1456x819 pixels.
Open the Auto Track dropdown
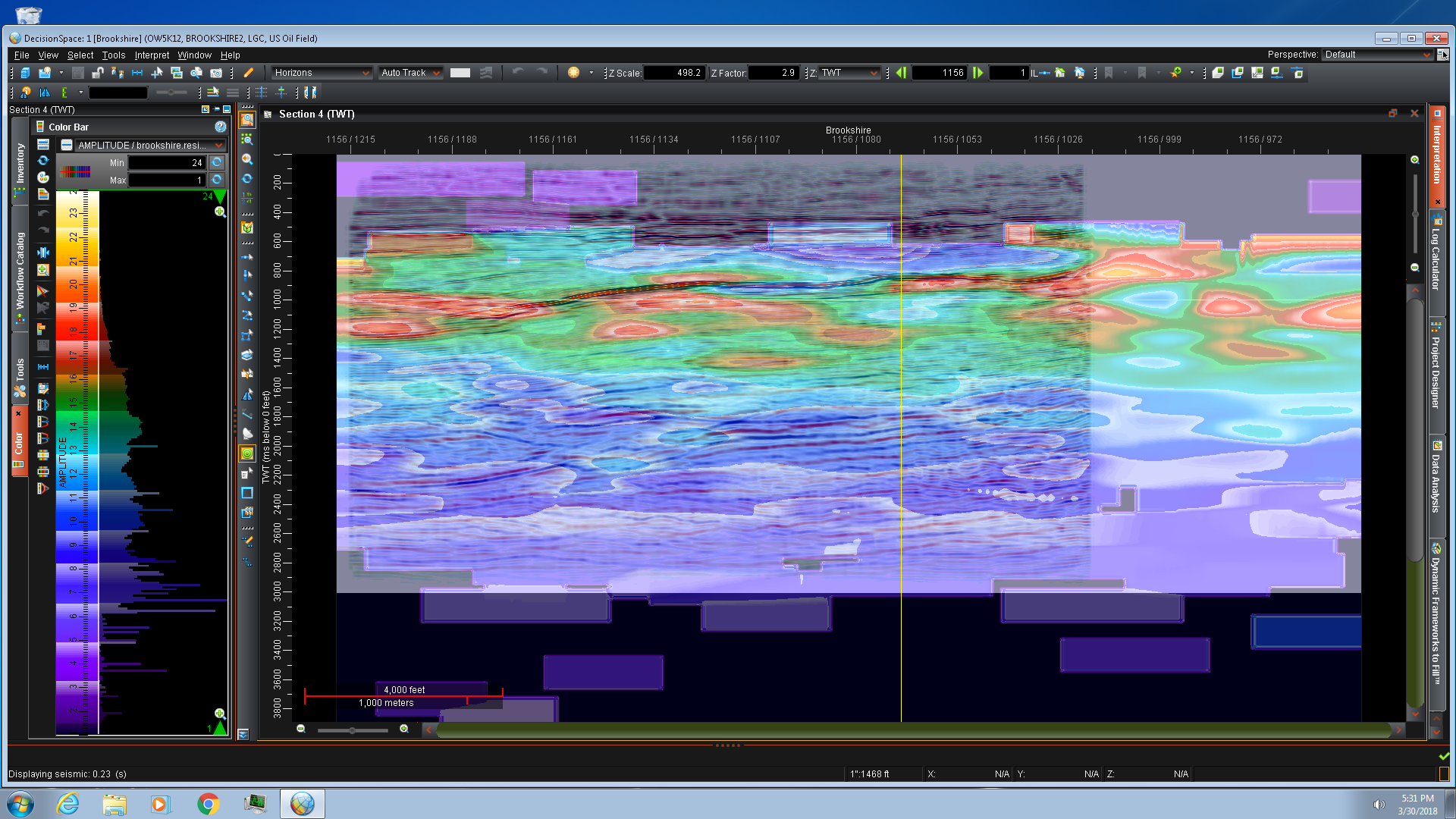(x=410, y=73)
